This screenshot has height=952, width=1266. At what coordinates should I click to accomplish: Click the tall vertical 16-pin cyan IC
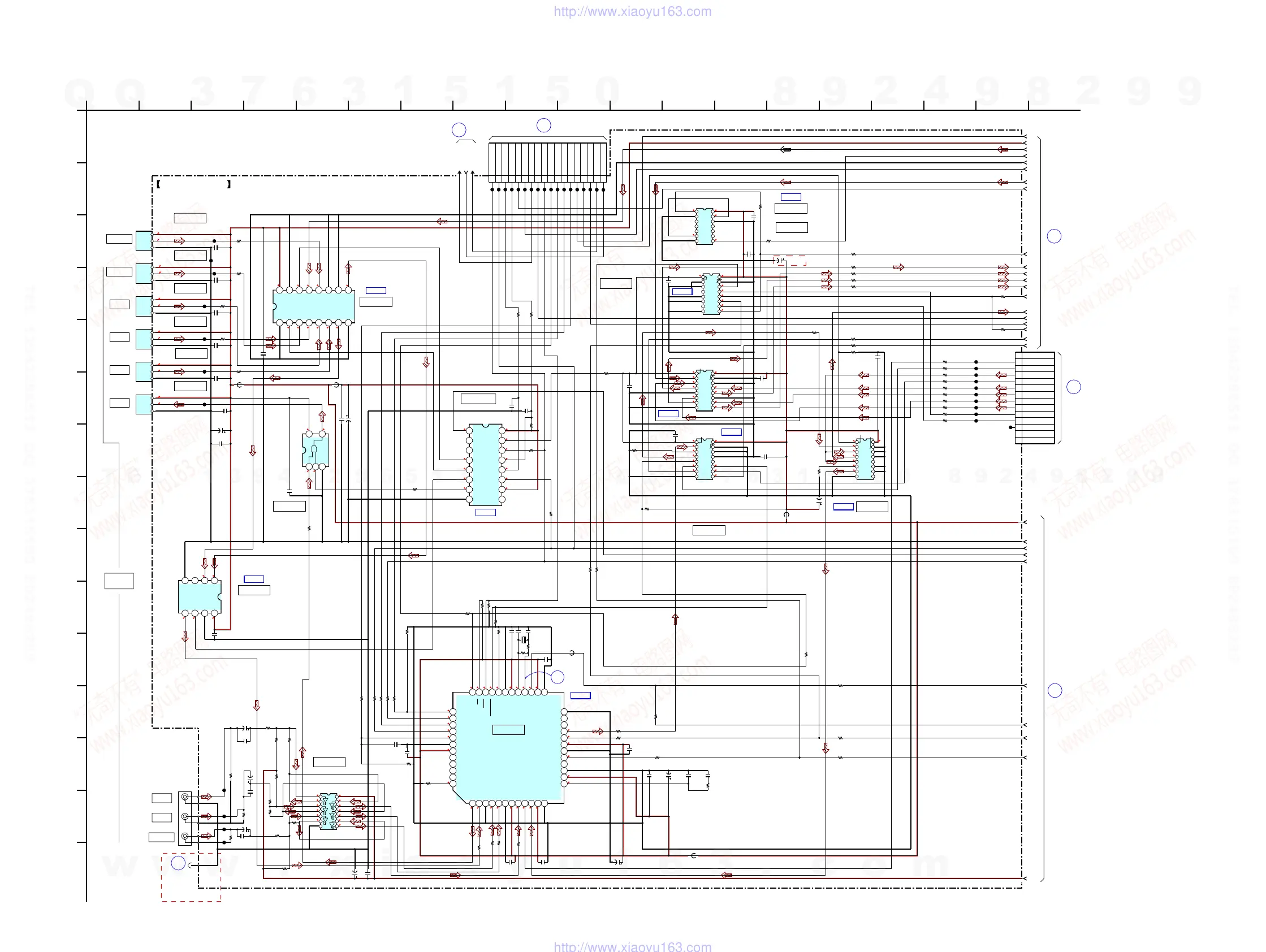(485, 465)
